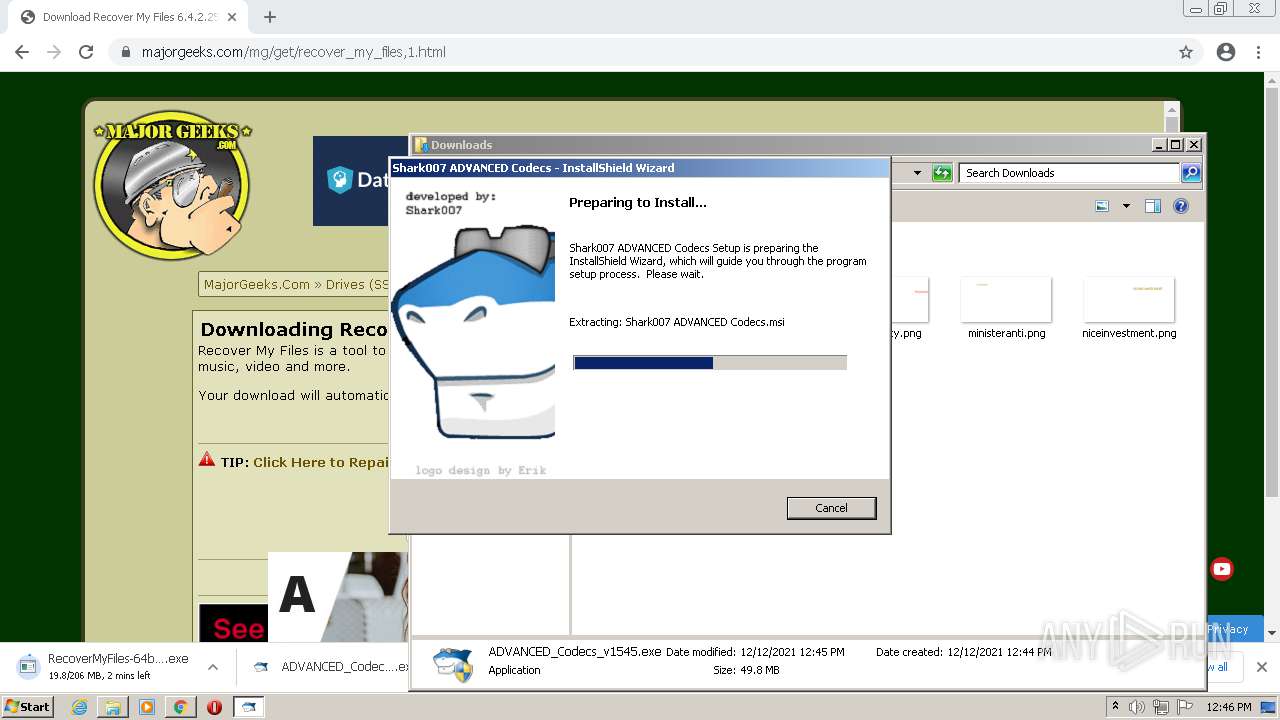Open the Explorer address bar history dropdown
The width and height of the screenshot is (1280, 720).
point(917,173)
